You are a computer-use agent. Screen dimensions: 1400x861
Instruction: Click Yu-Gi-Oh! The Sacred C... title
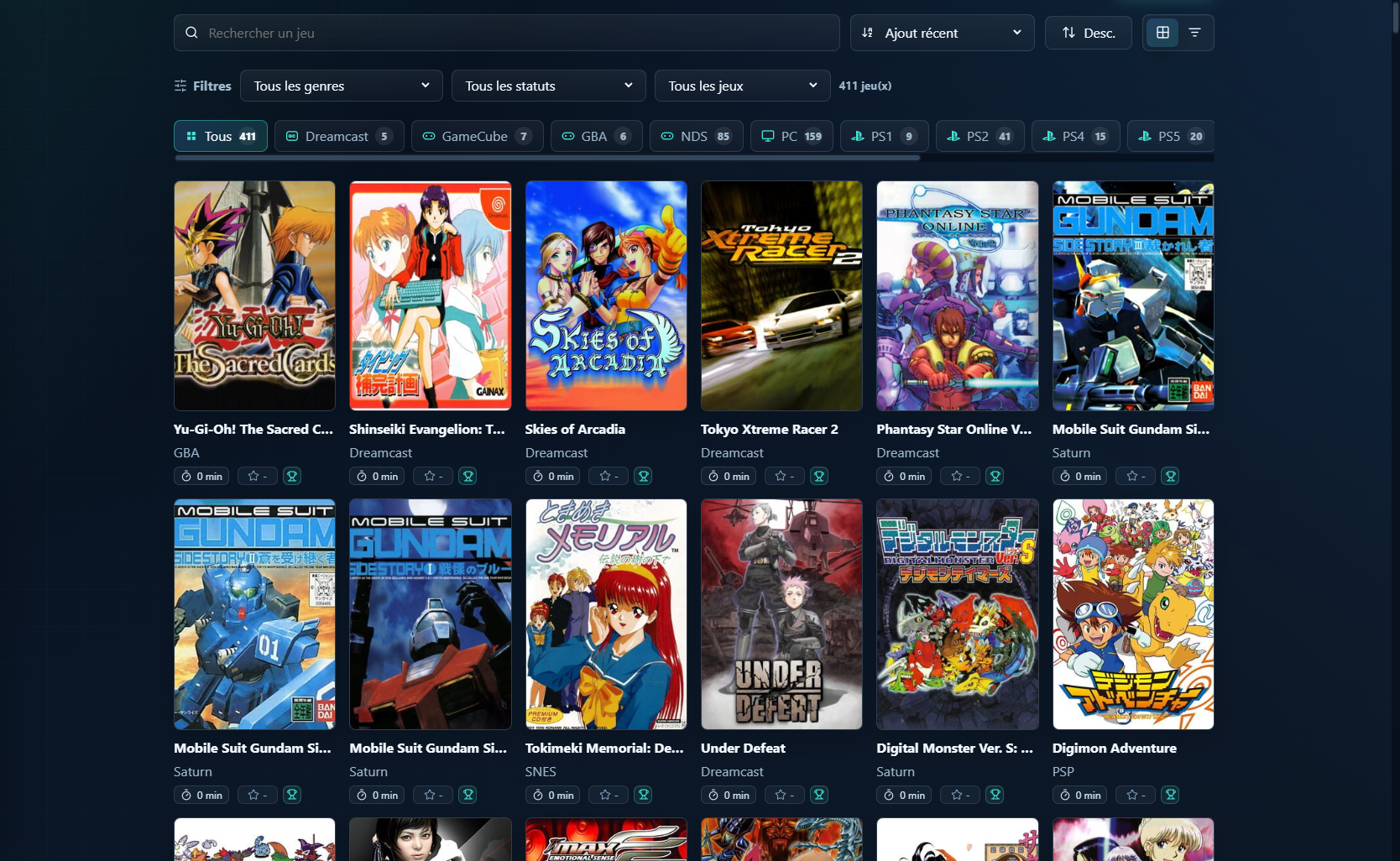click(x=253, y=429)
